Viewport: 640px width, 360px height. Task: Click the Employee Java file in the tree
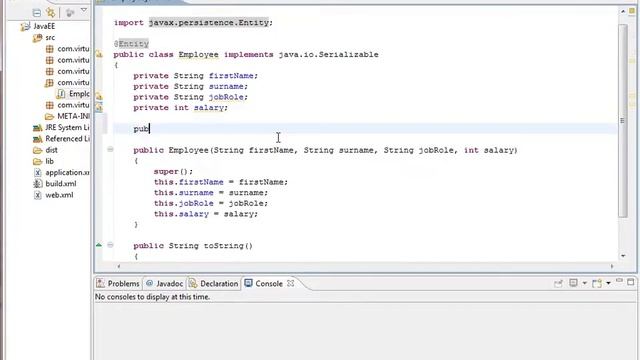tap(79, 94)
